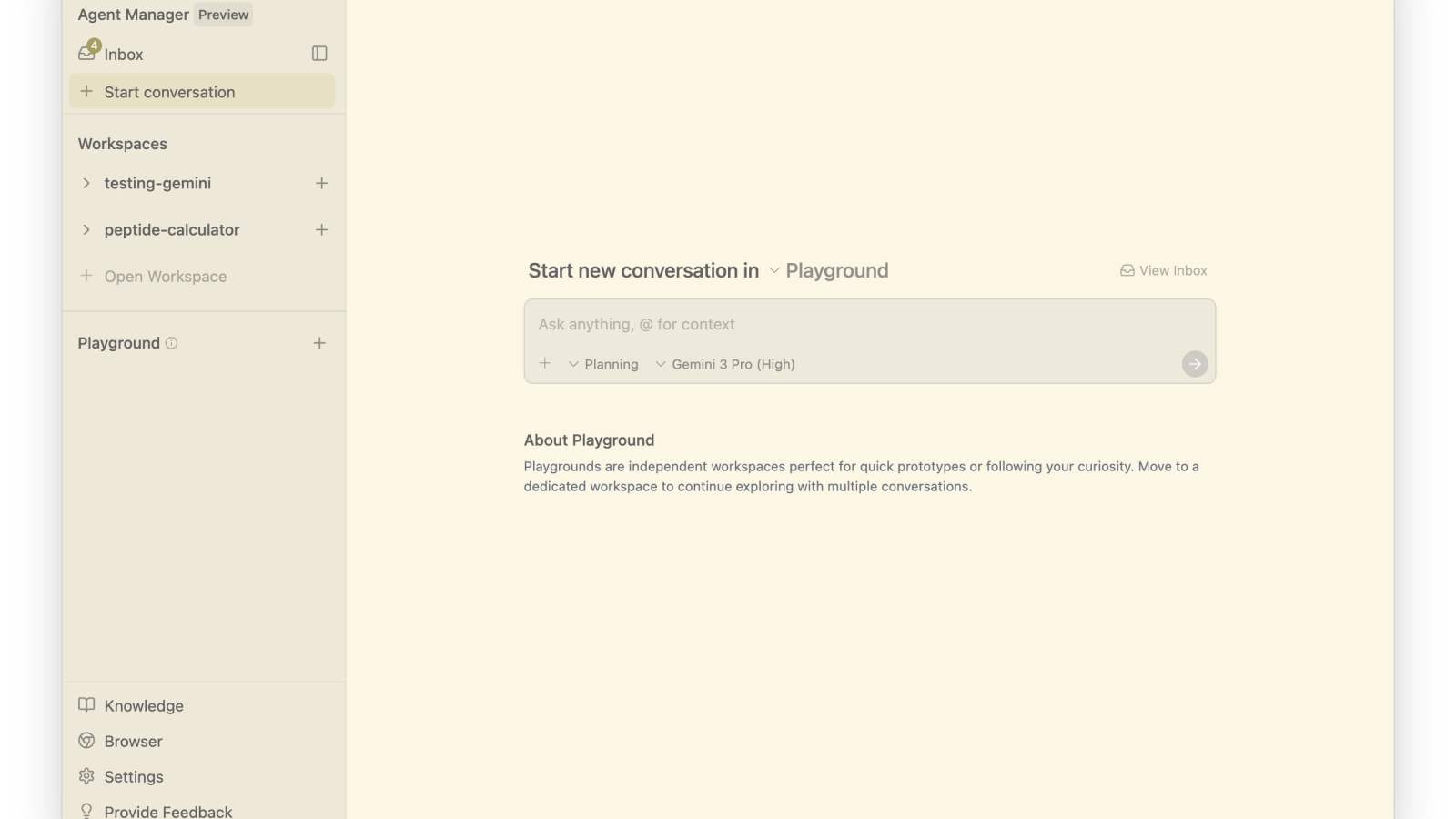
Task: Expand the peptide-calculator workspace
Action: (86, 230)
